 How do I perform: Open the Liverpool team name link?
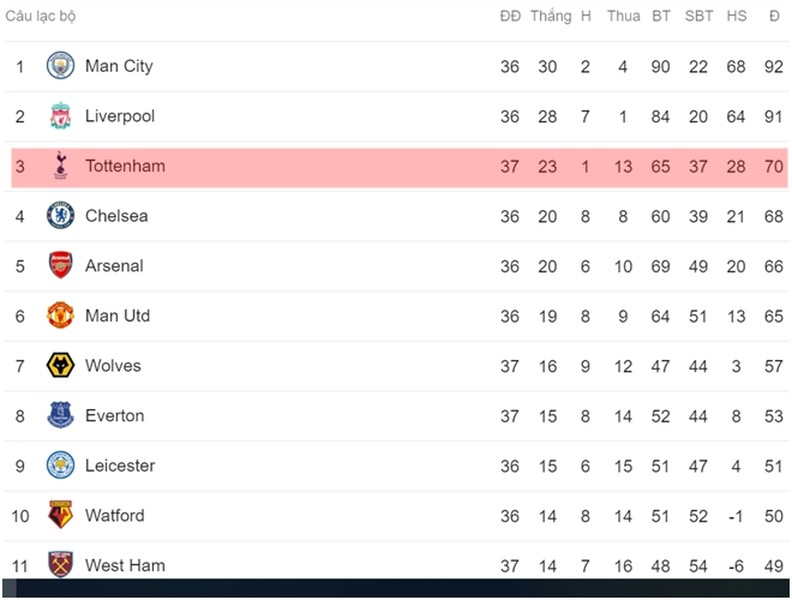[x=120, y=116]
